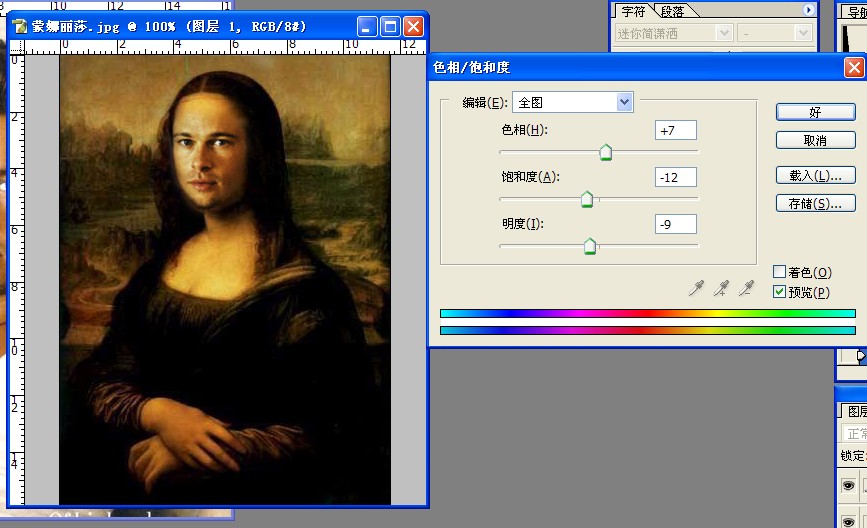Screen dimensions: 867x528
Task: Click the lightness value field showing -9
Action: tap(676, 224)
